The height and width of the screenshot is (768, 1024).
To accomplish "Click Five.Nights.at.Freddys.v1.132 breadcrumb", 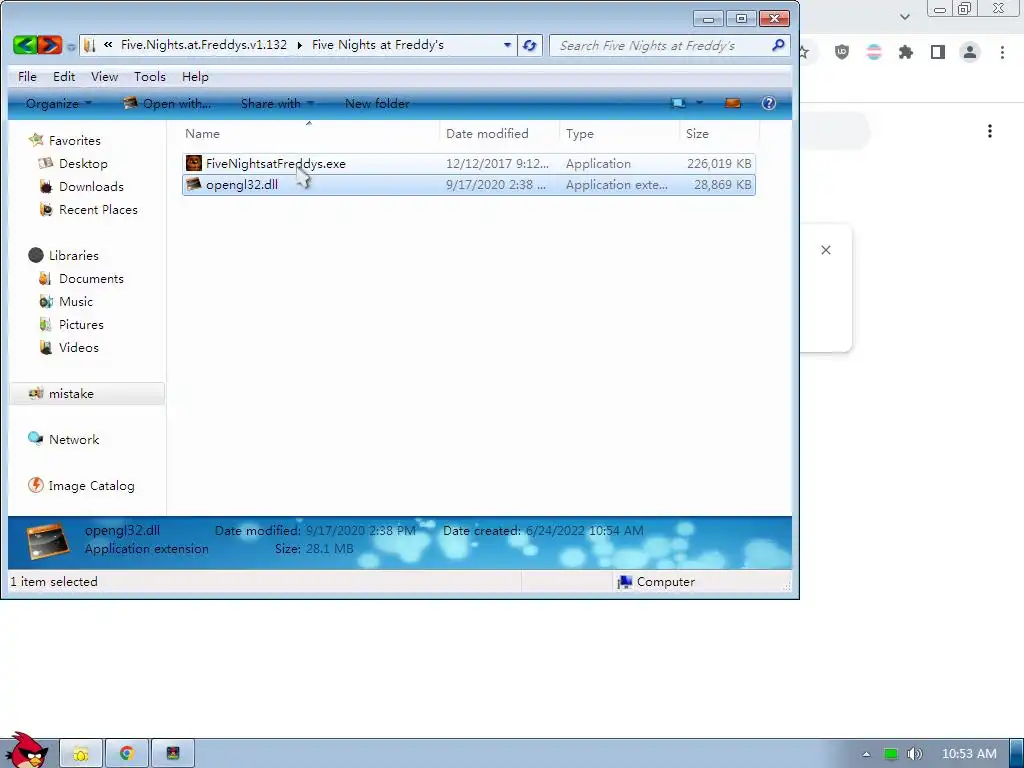I will pyautogui.click(x=204, y=44).
